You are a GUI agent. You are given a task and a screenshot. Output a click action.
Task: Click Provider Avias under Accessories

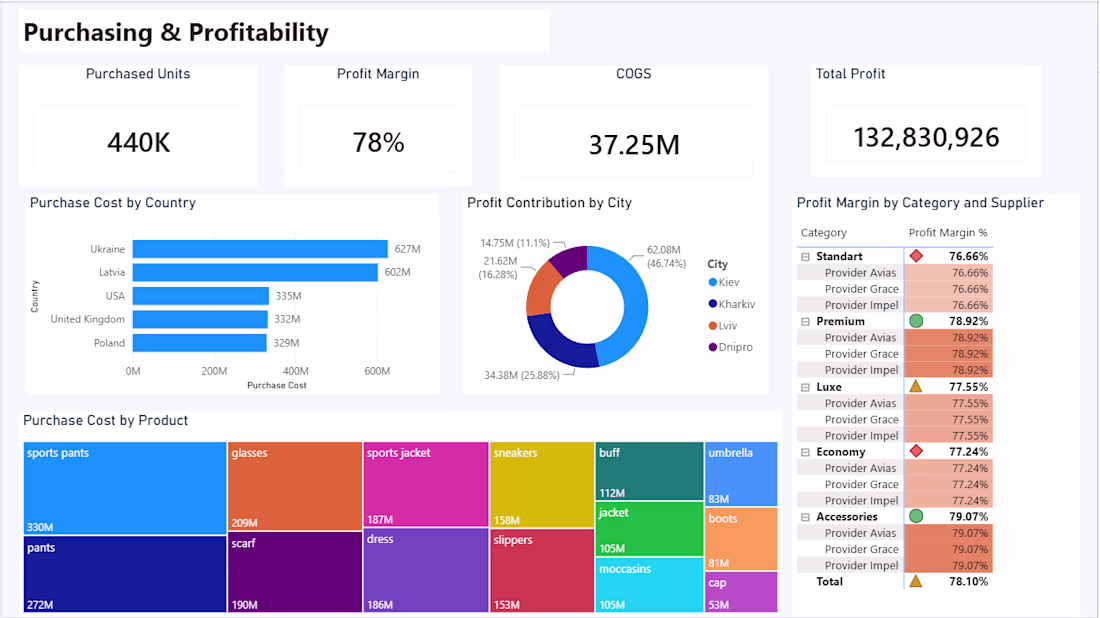[x=860, y=533]
